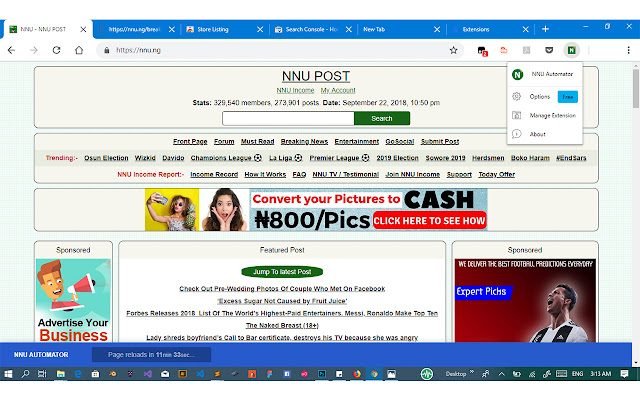Show hidden system tray icons
The width and height of the screenshot is (640, 400).
[501, 373]
